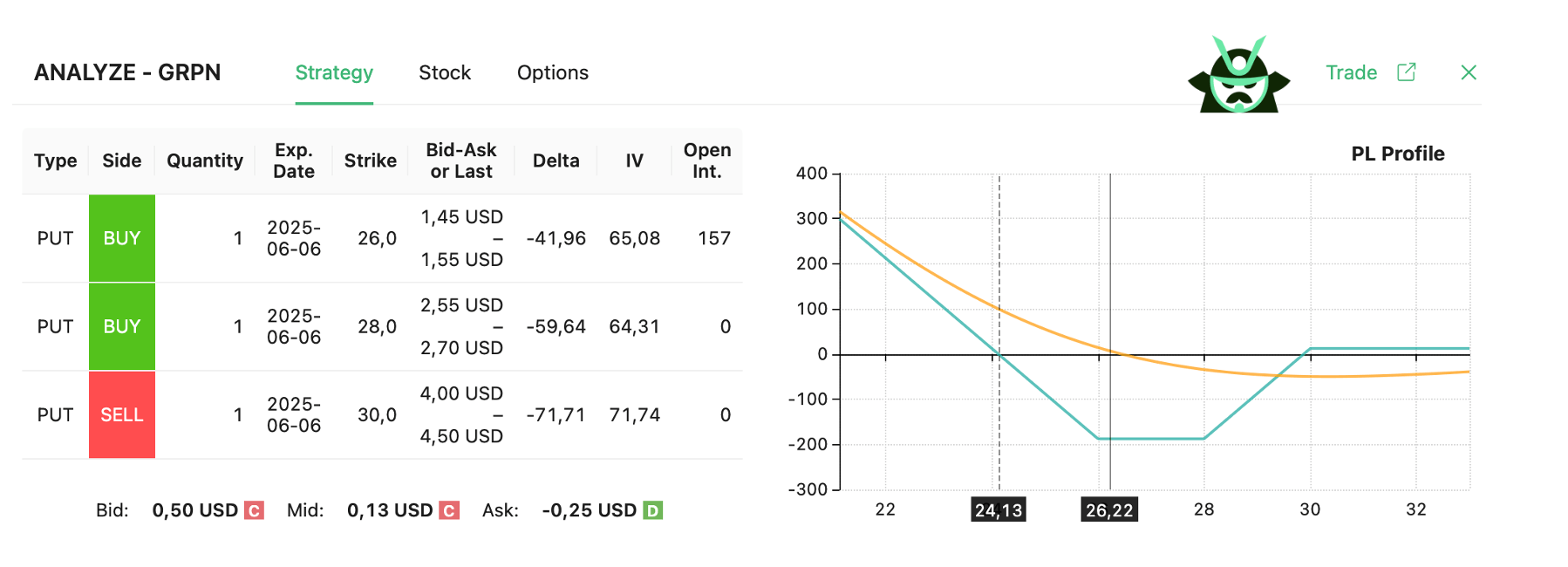The height and width of the screenshot is (567, 1568).
Task: Click the IV column header
Action: [634, 161]
